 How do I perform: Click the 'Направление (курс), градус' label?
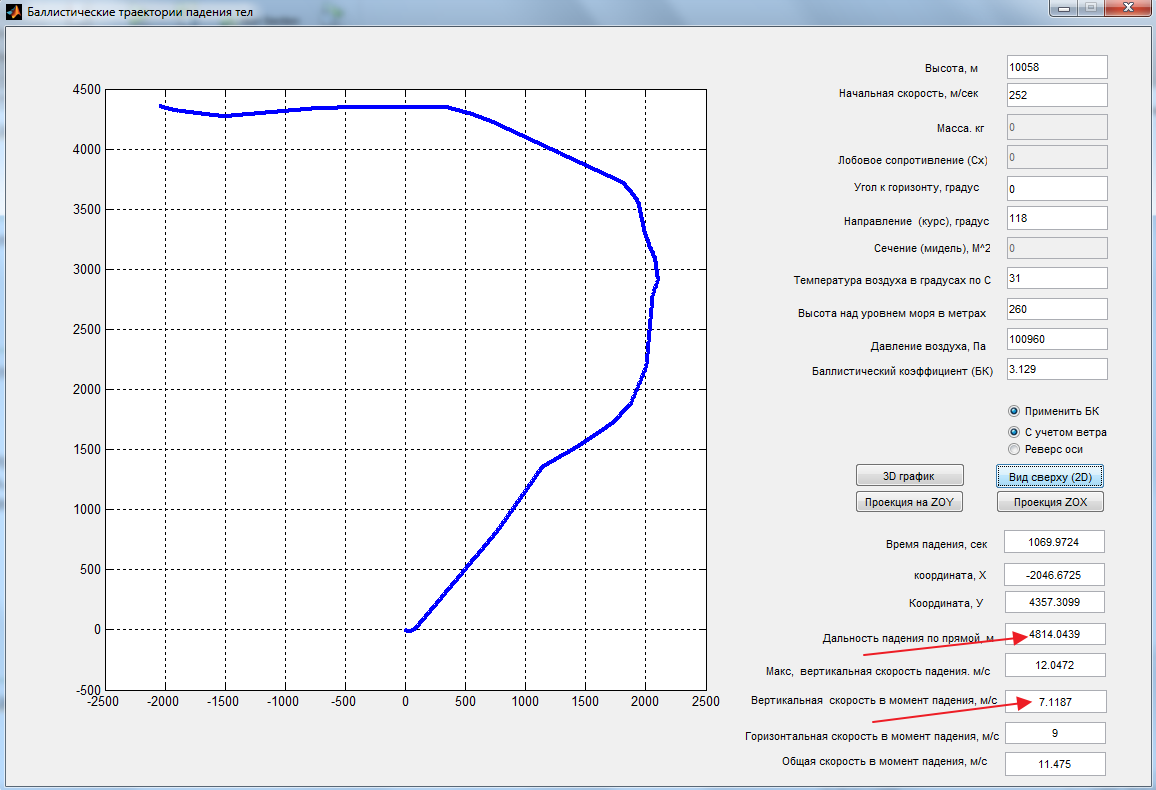[x=916, y=221]
